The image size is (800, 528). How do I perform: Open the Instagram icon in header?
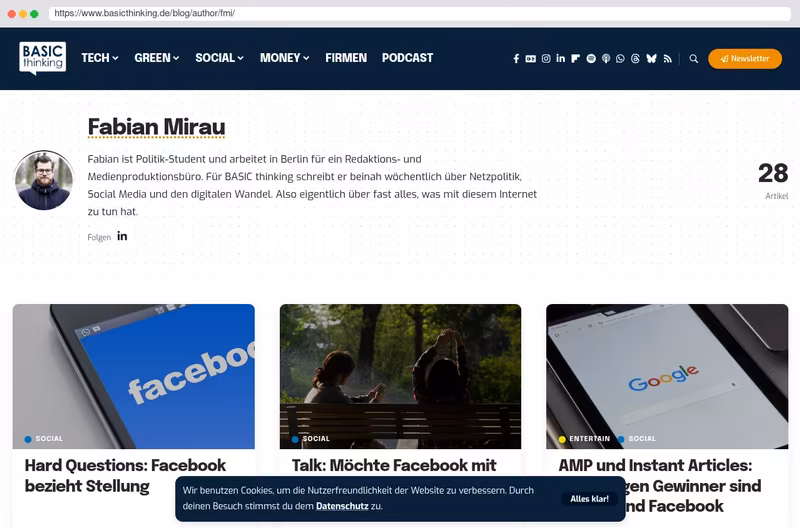pos(546,59)
